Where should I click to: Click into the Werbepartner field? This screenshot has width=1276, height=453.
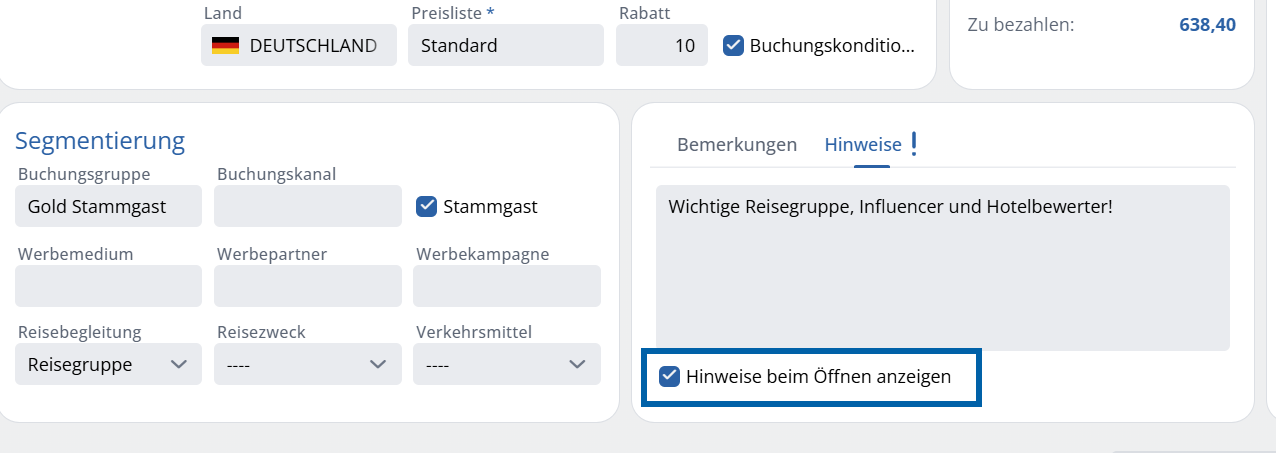(x=307, y=286)
